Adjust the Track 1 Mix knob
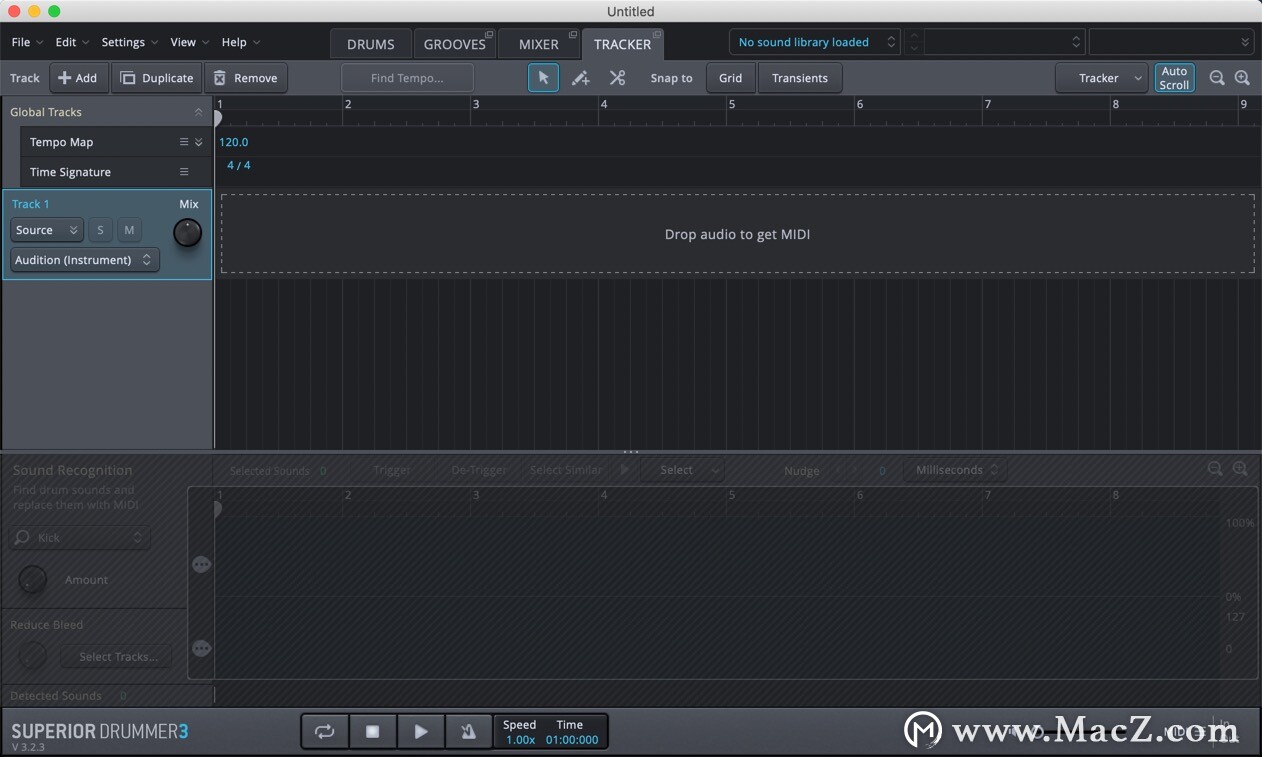The width and height of the screenshot is (1262, 757). 187,233
